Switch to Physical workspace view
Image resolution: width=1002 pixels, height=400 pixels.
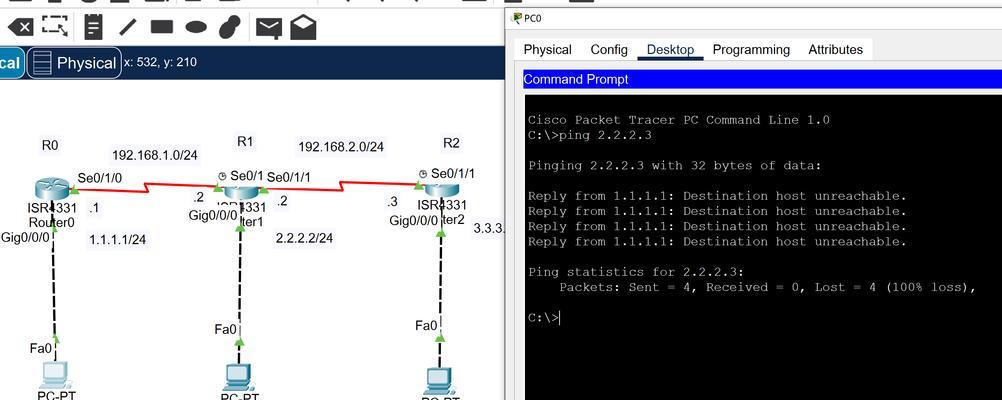pyautogui.click(x=74, y=63)
